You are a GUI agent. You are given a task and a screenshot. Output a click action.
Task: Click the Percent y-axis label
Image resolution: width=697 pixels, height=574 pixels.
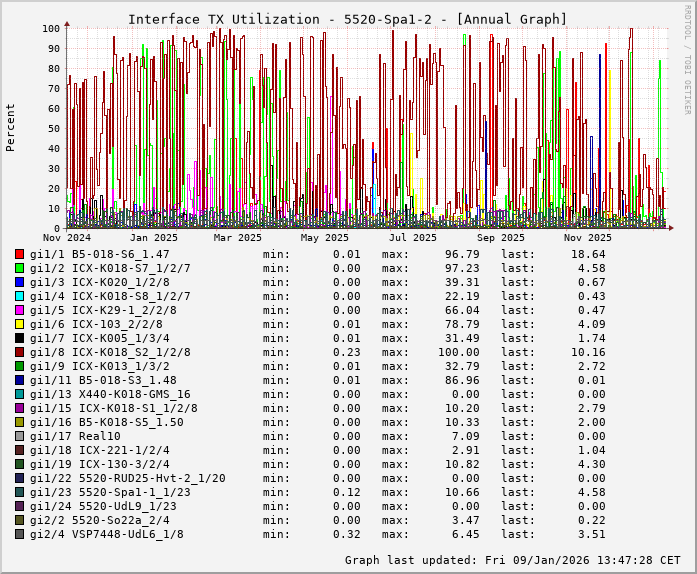pyautogui.click(x=11, y=128)
